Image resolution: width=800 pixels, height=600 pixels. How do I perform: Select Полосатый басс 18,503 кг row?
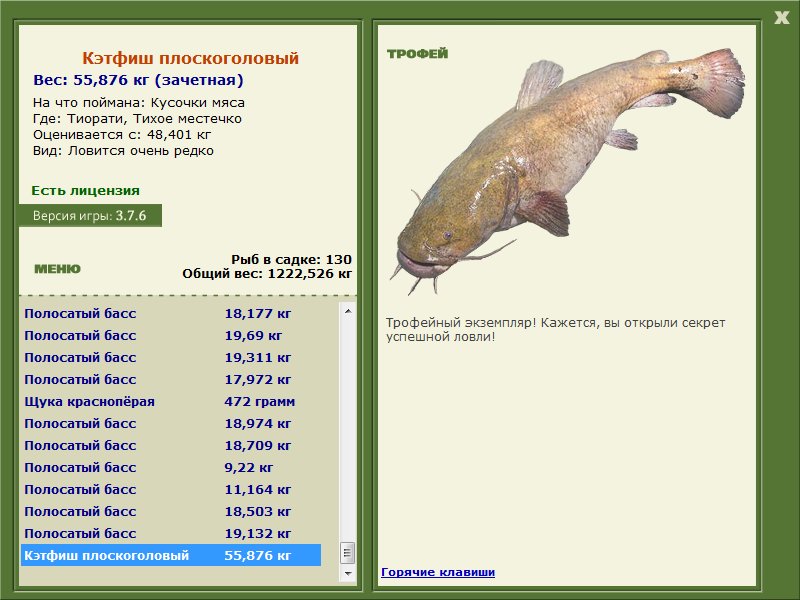171,511
